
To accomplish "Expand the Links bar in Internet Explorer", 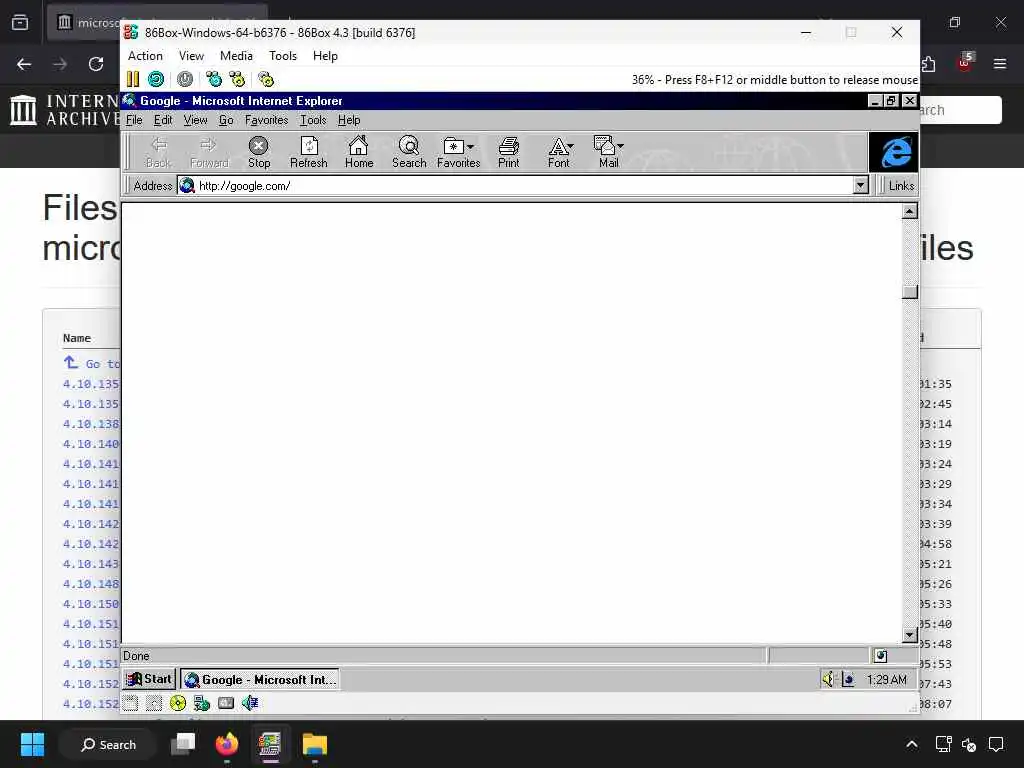I will coord(901,185).
